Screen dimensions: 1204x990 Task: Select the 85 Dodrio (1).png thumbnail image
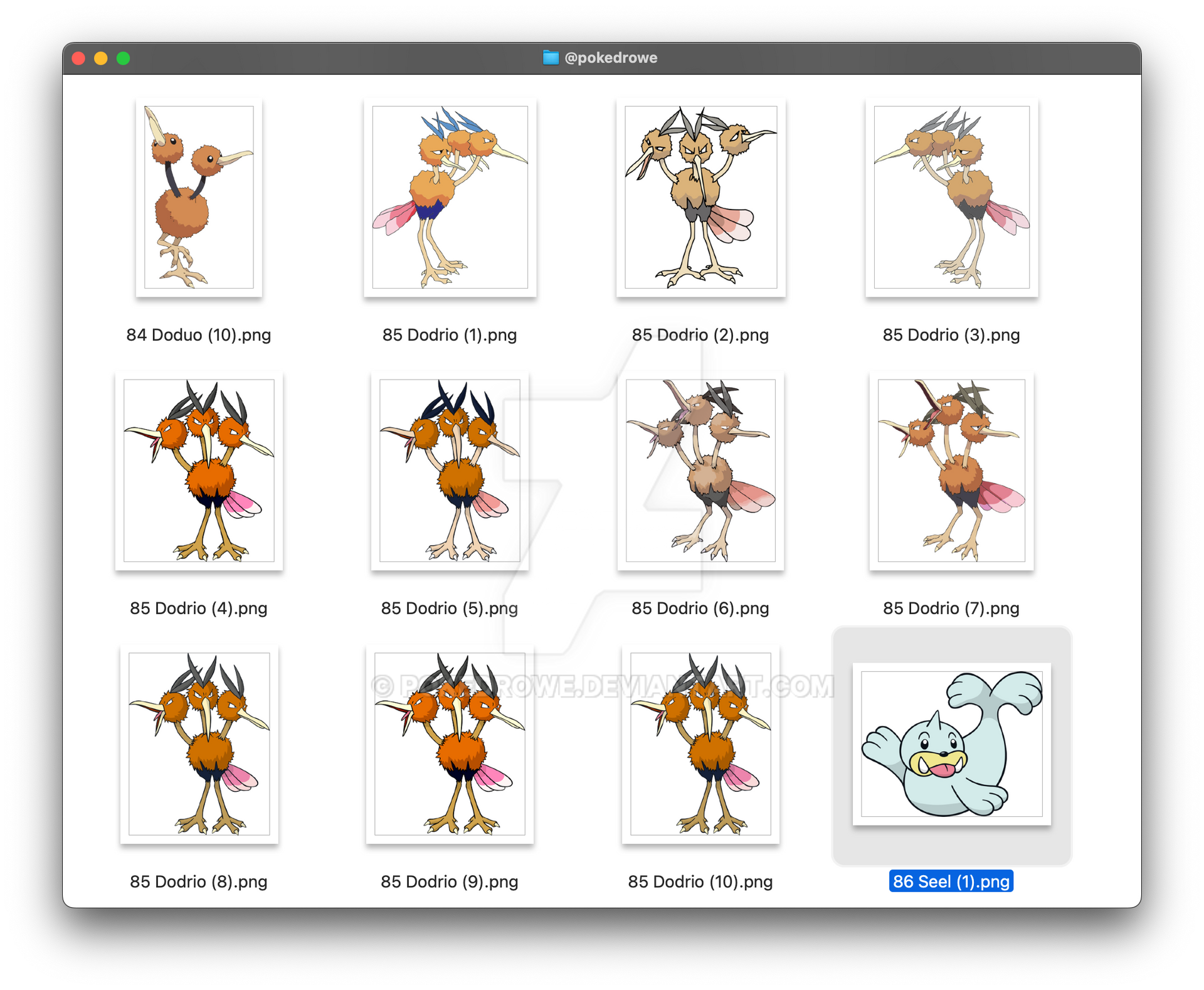(x=450, y=197)
